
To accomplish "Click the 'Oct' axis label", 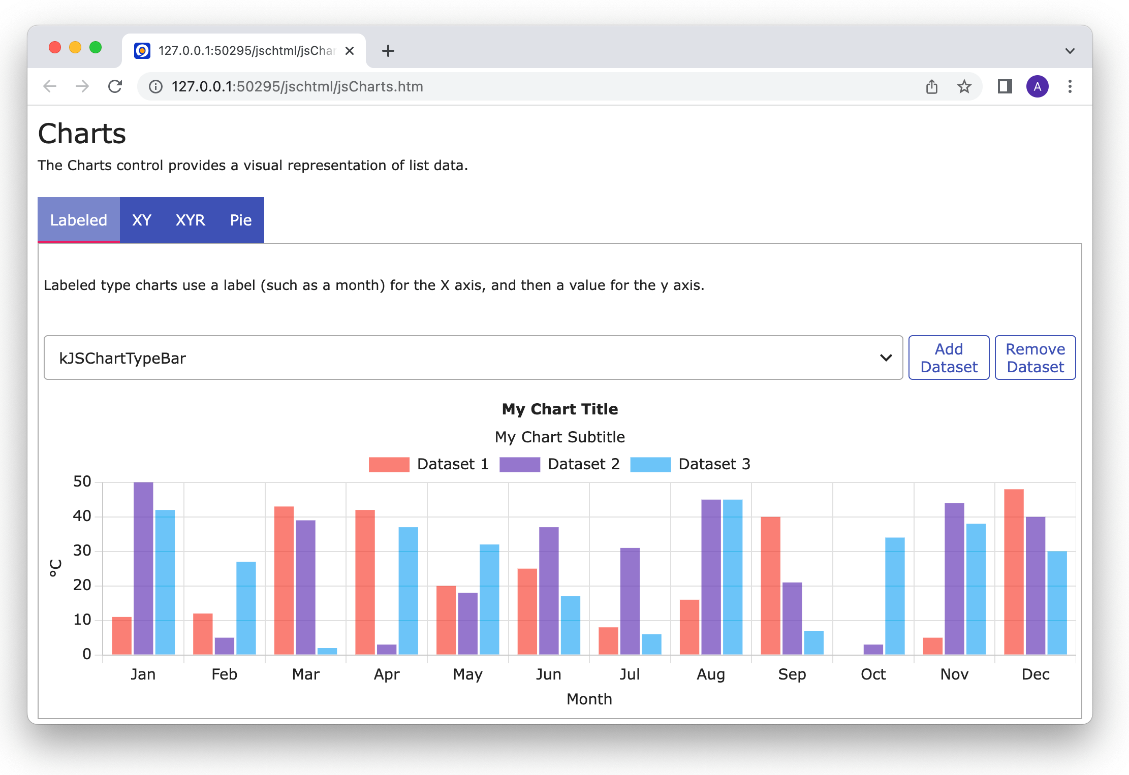I will (873, 675).
